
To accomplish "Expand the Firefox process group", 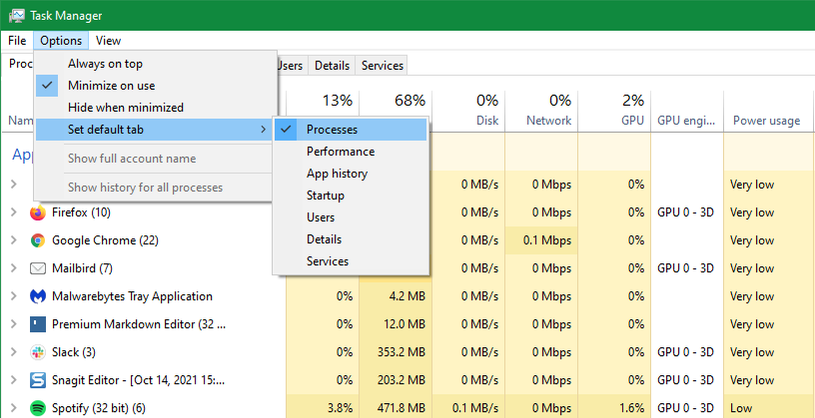I will click(13, 212).
